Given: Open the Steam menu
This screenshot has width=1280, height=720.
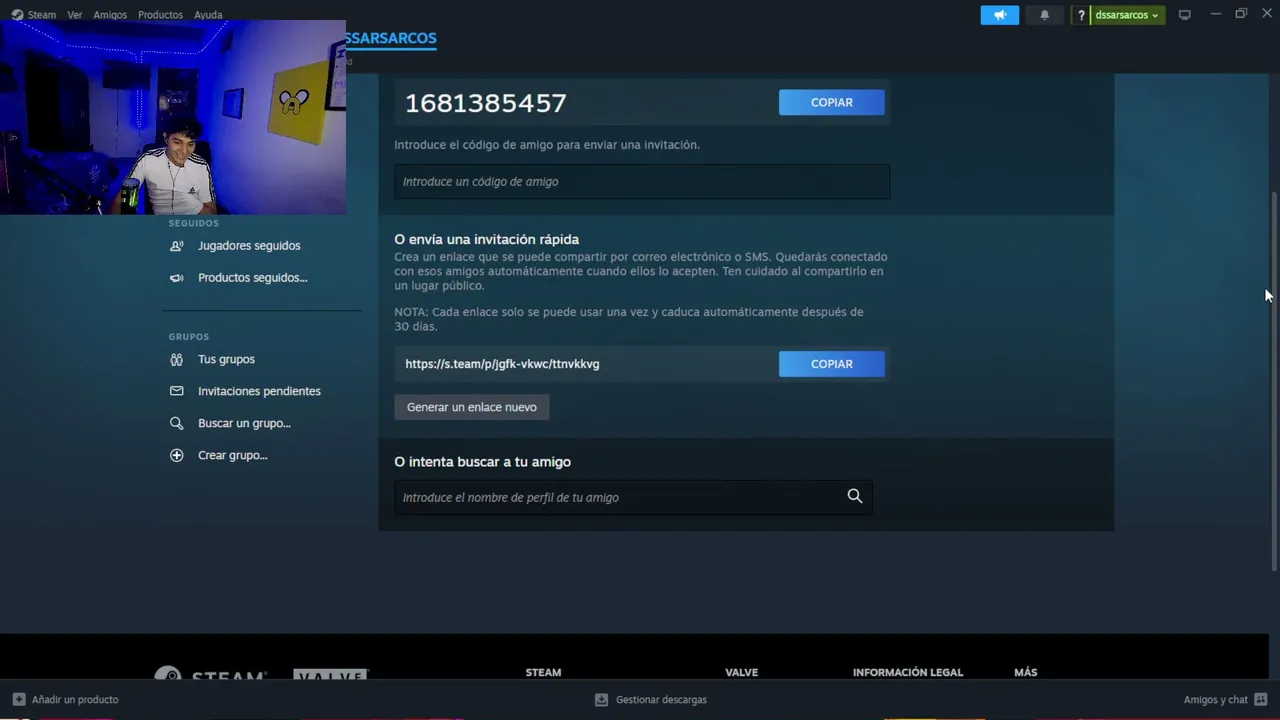Looking at the screenshot, I should click(x=33, y=15).
